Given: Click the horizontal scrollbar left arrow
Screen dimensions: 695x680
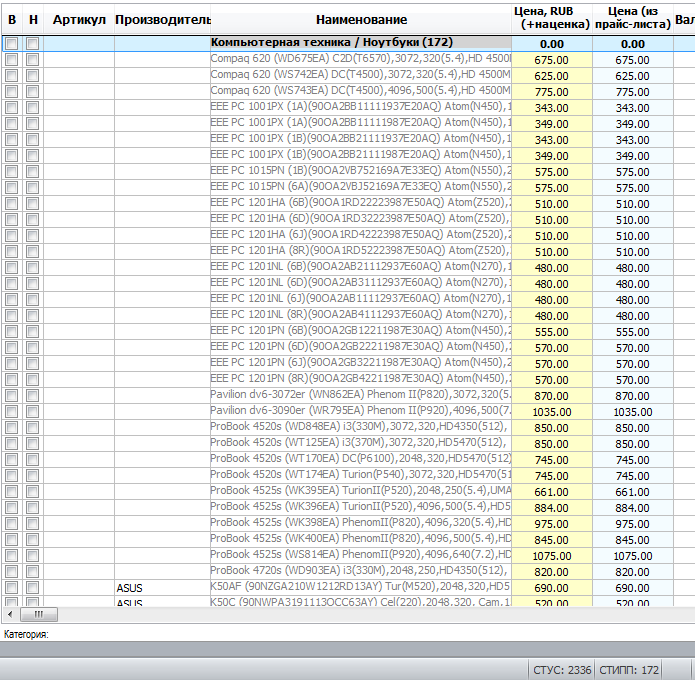Looking at the screenshot, I should tap(10, 614).
